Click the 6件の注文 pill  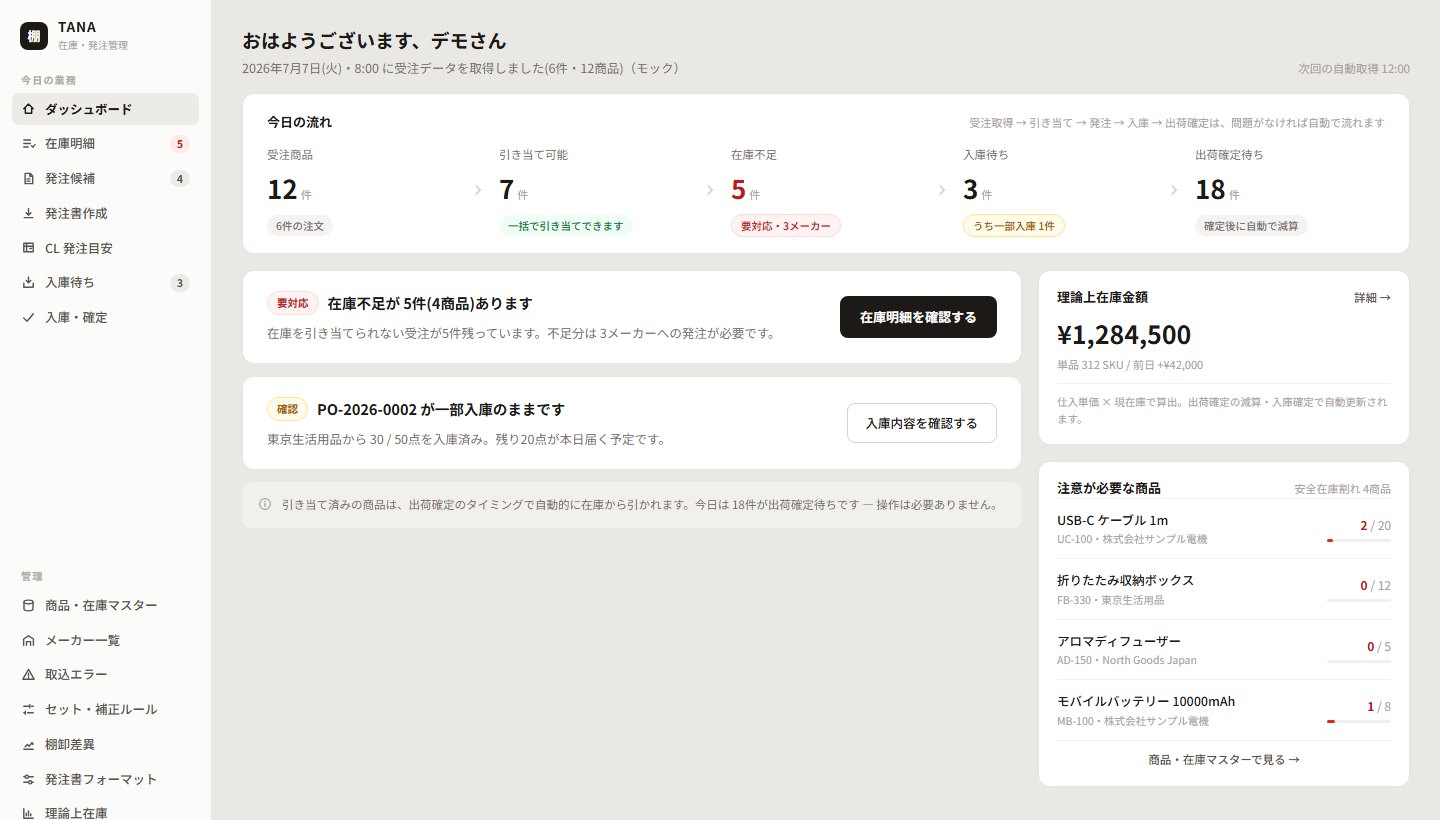point(300,226)
